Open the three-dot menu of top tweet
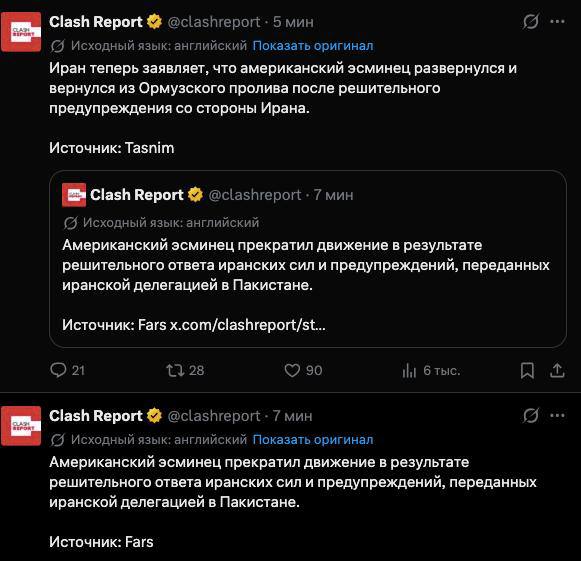Image resolution: width=581 pixels, height=561 pixels. tap(557, 21)
